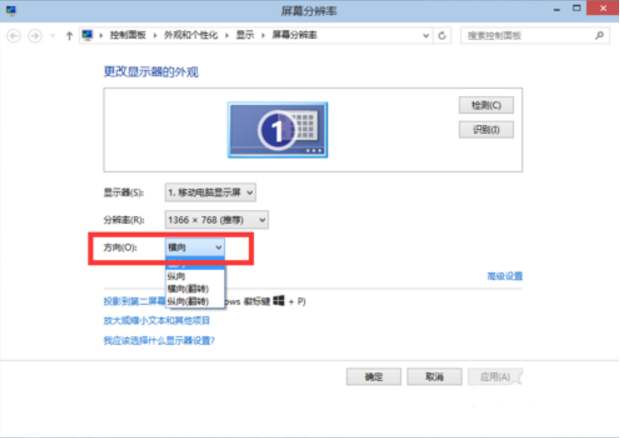Click the Back navigation arrow
The height and width of the screenshot is (438, 620).
click(14, 35)
